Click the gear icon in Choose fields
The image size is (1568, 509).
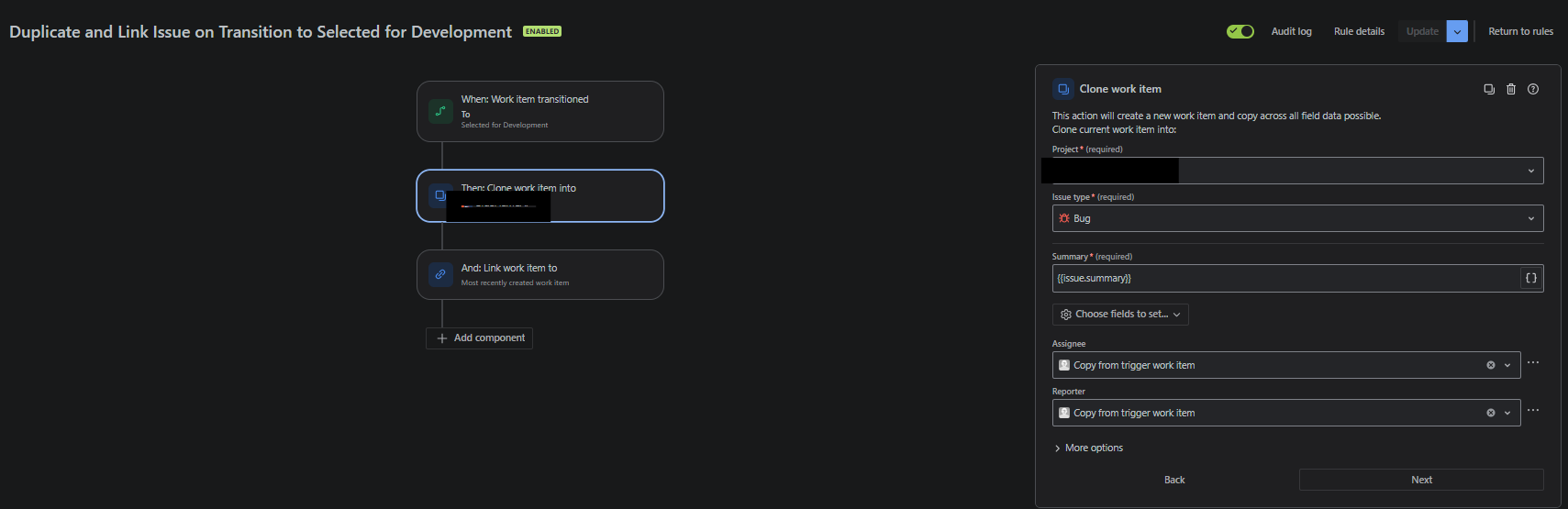[x=1066, y=315]
